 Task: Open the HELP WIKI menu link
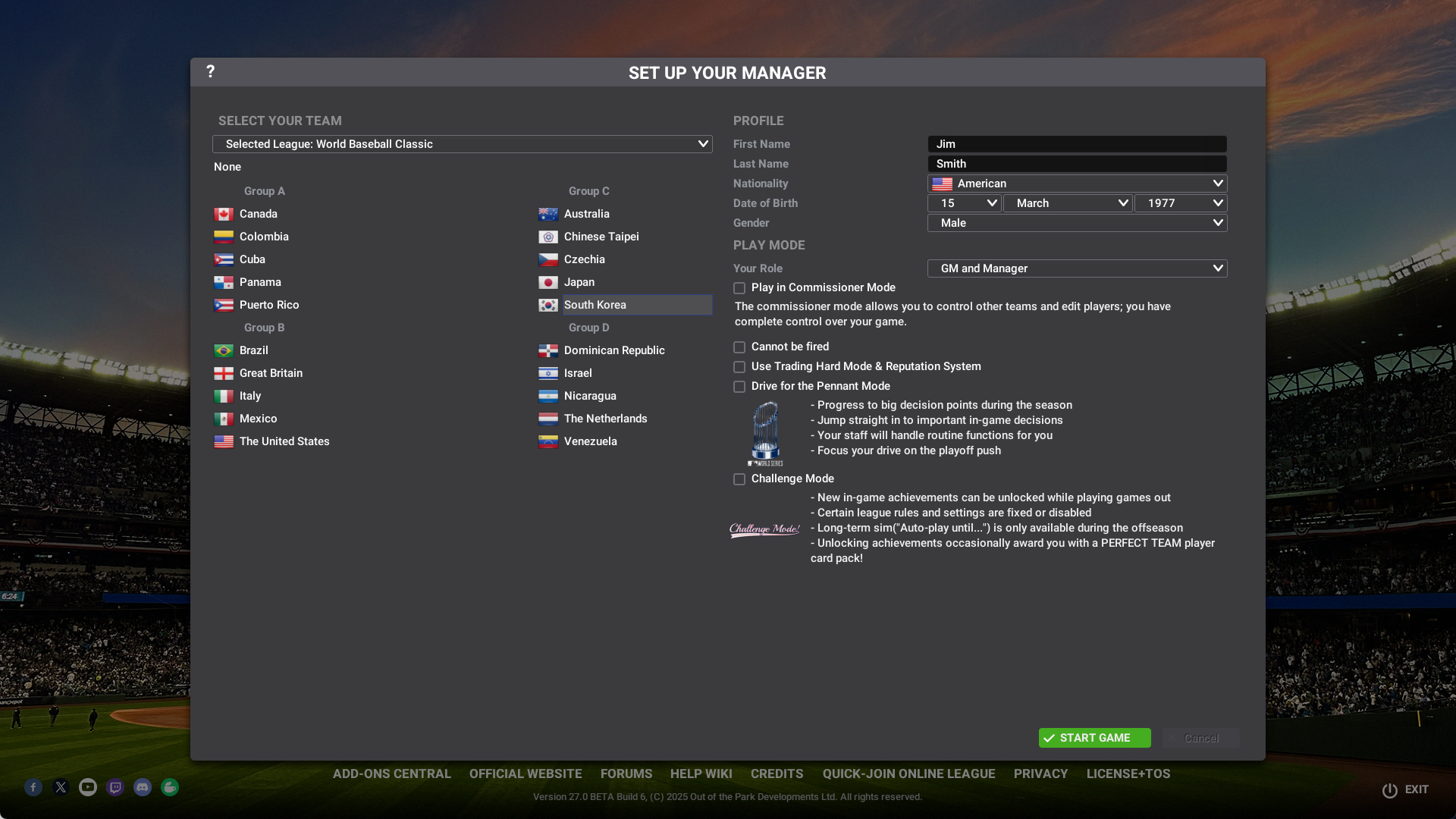click(701, 773)
